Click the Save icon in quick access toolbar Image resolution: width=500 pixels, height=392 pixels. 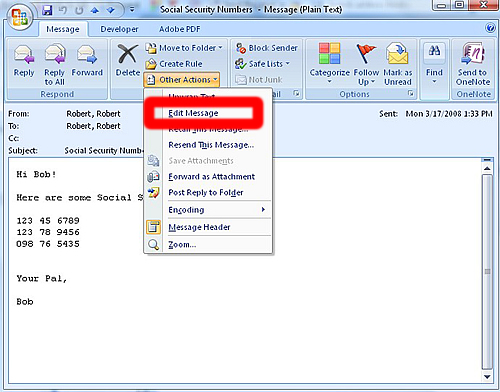[x=47, y=10]
